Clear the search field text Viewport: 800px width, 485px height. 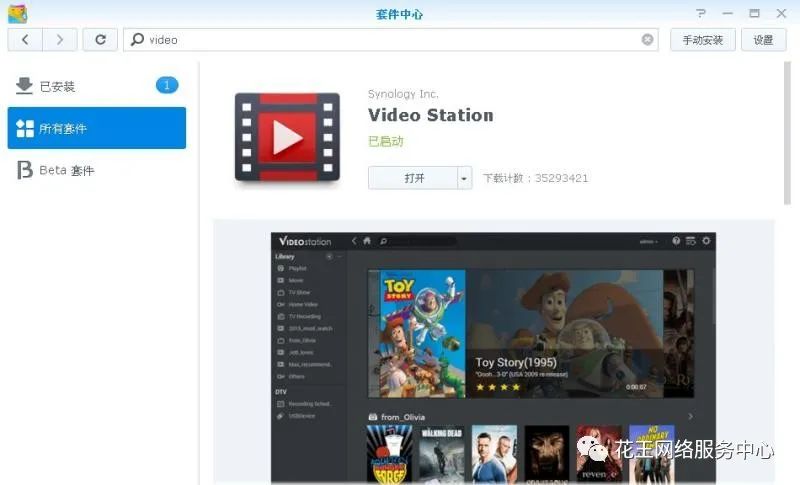[647, 40]
